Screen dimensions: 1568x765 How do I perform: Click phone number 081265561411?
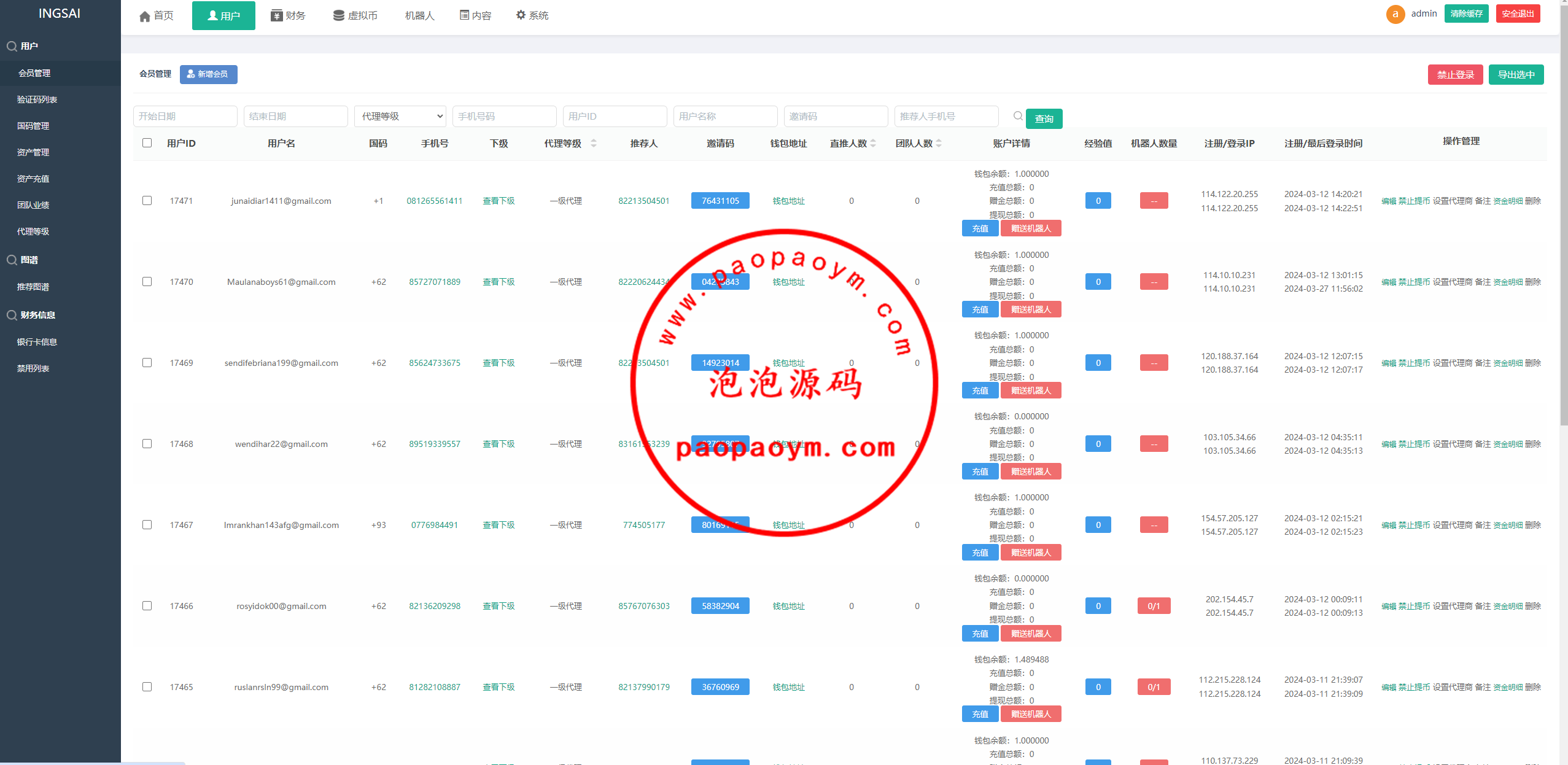[x=435, y=201]
